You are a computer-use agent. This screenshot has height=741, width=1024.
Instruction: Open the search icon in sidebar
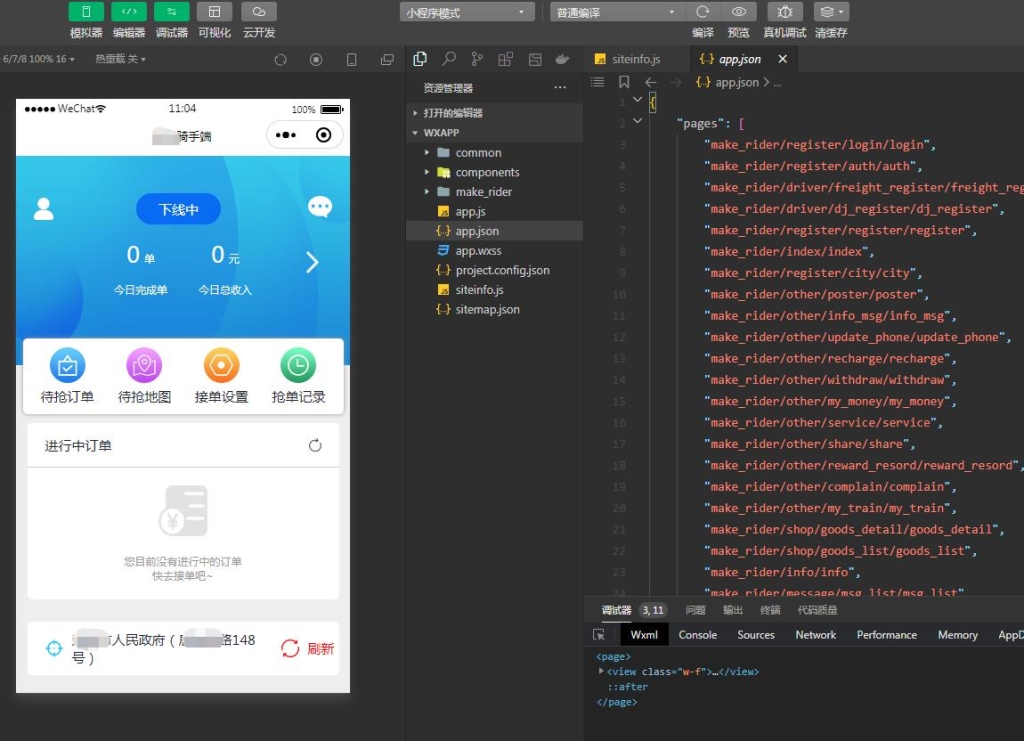pyautogui.click(x=449, y=59)
